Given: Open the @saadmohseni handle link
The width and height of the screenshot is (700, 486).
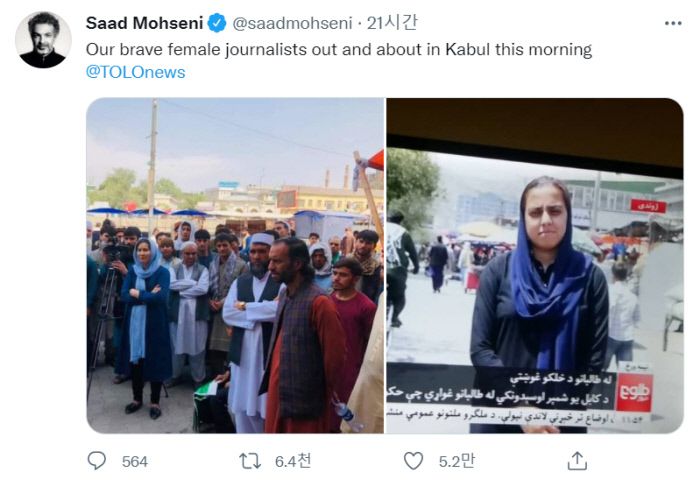Looking at the screenshot, I should tap(292, 23).
